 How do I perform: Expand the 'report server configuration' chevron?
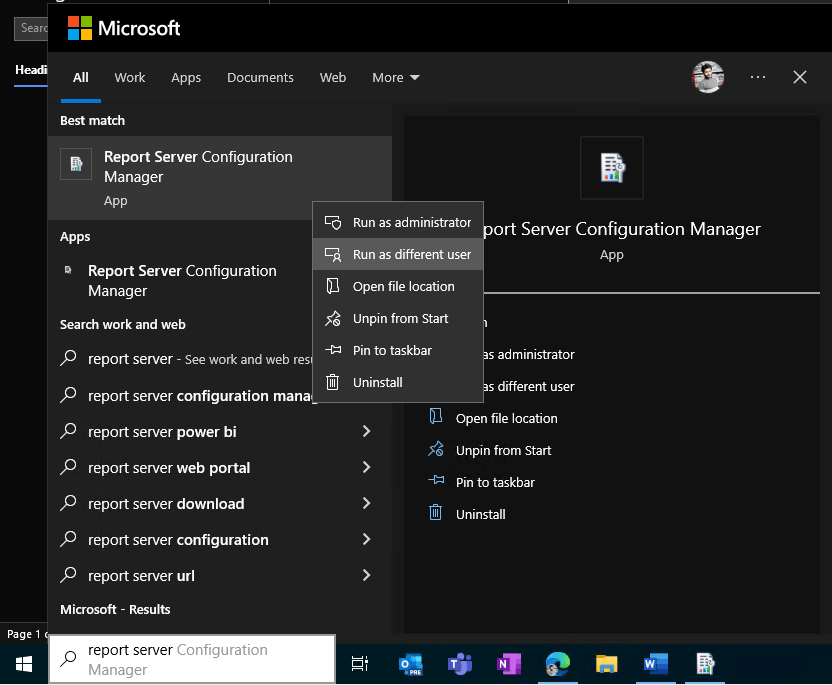[366, 540]
